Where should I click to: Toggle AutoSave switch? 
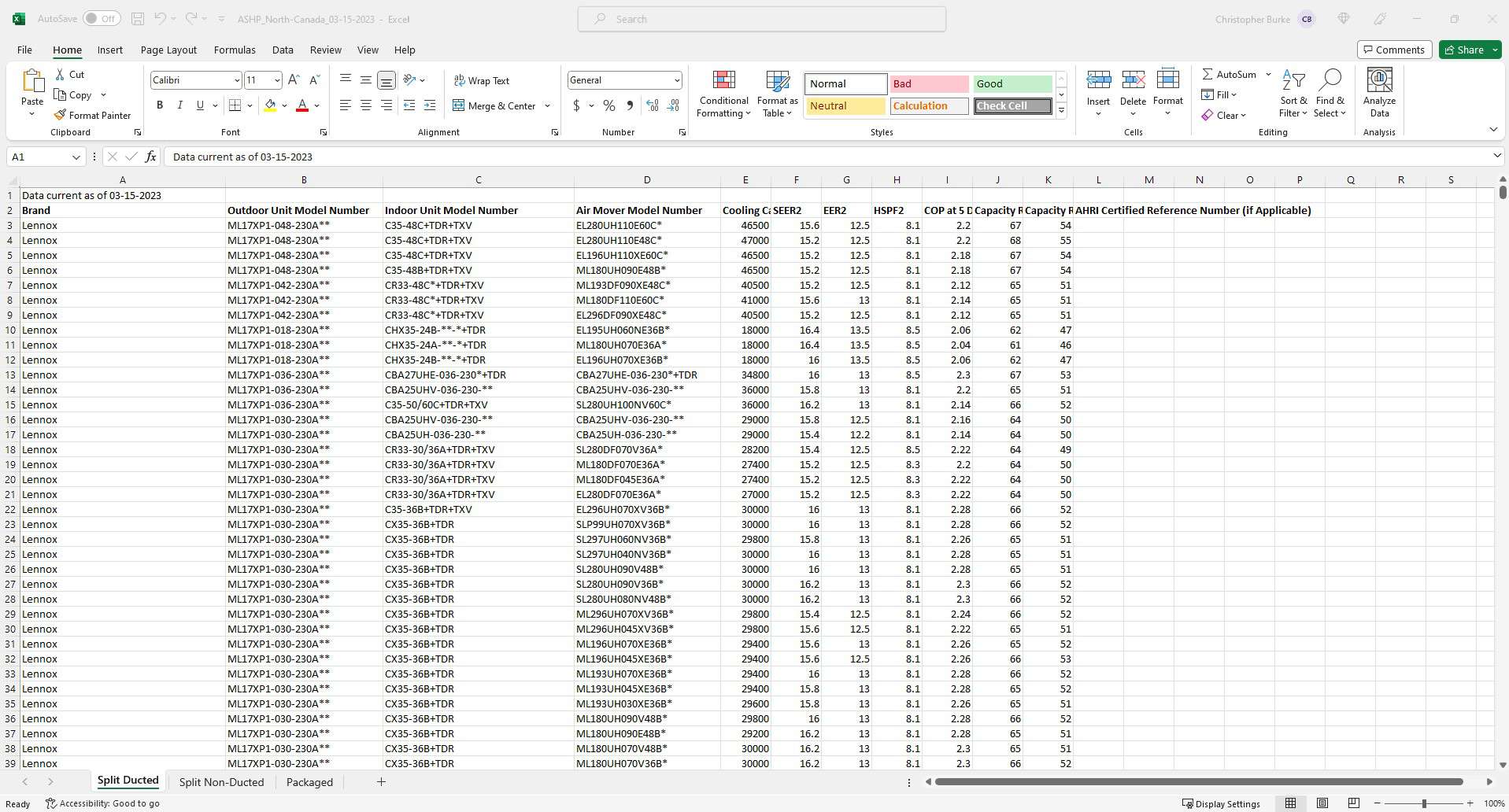[x=101, y=19]
